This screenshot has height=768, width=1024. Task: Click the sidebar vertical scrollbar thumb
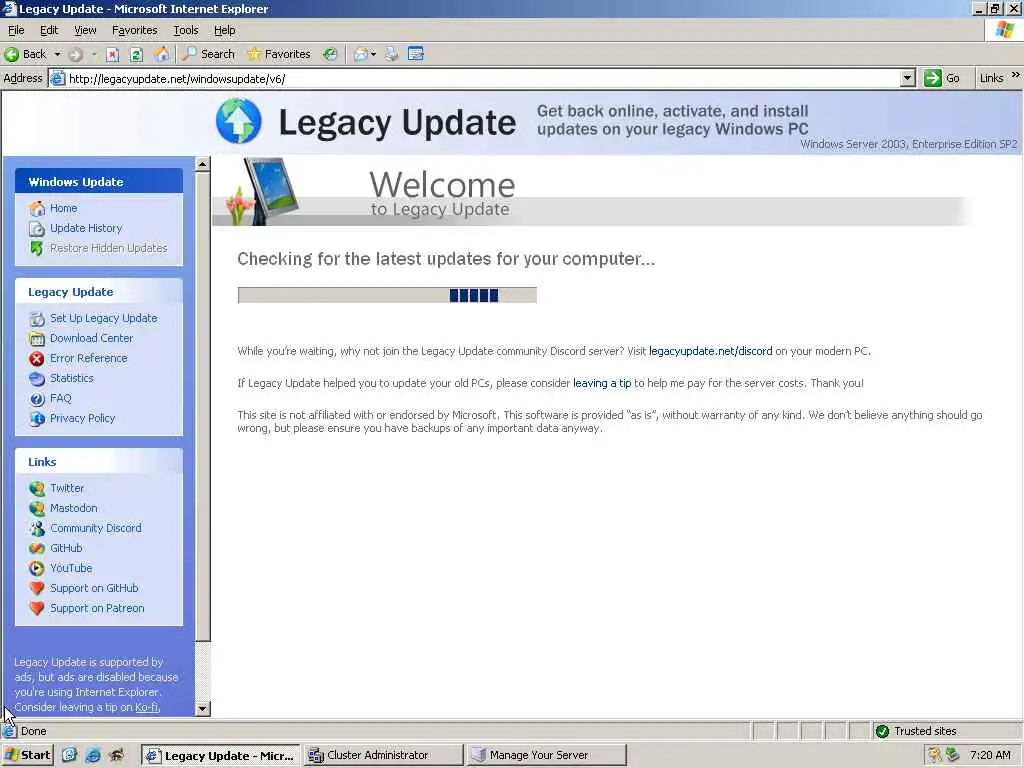tap(202, 407)
